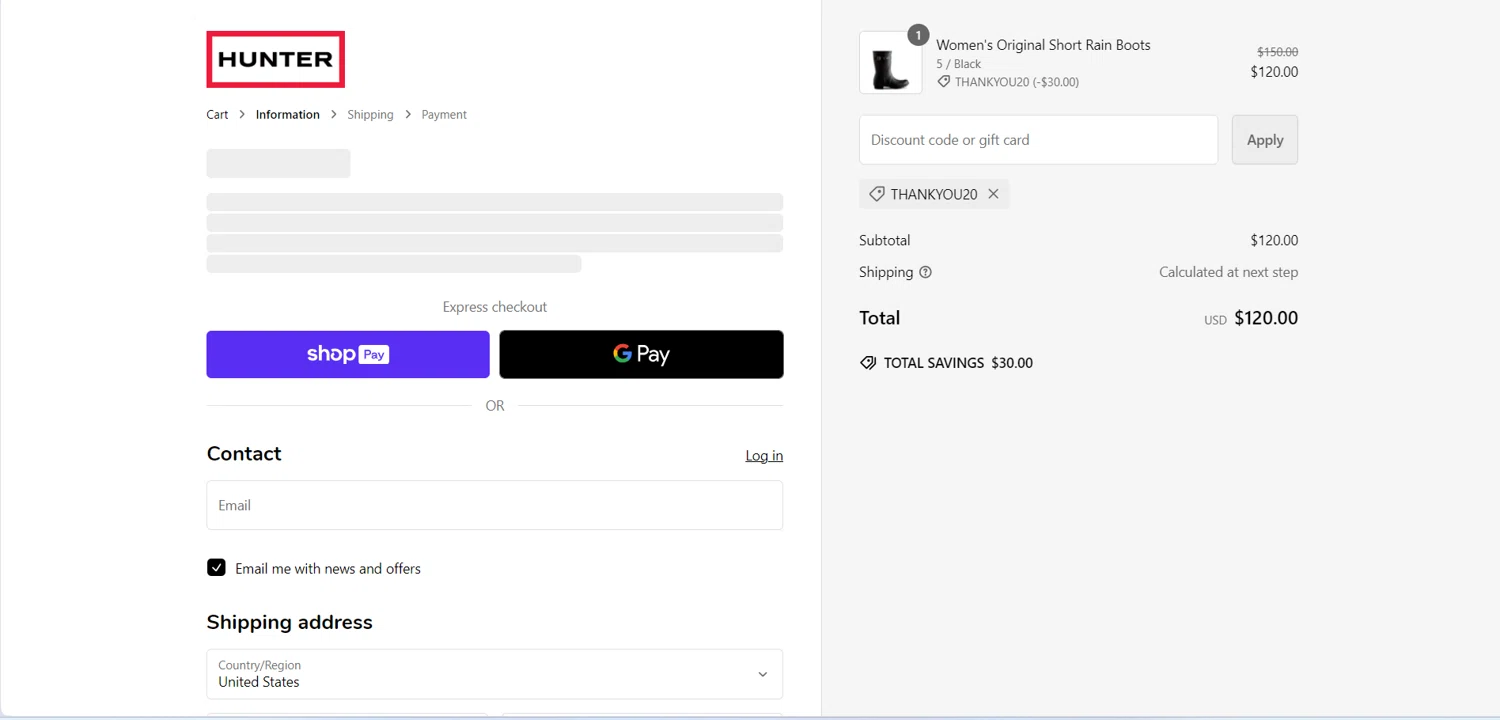Select the Payment breadcrumb step
This screenshot has width=1500, height=720.
pos(444,115)
